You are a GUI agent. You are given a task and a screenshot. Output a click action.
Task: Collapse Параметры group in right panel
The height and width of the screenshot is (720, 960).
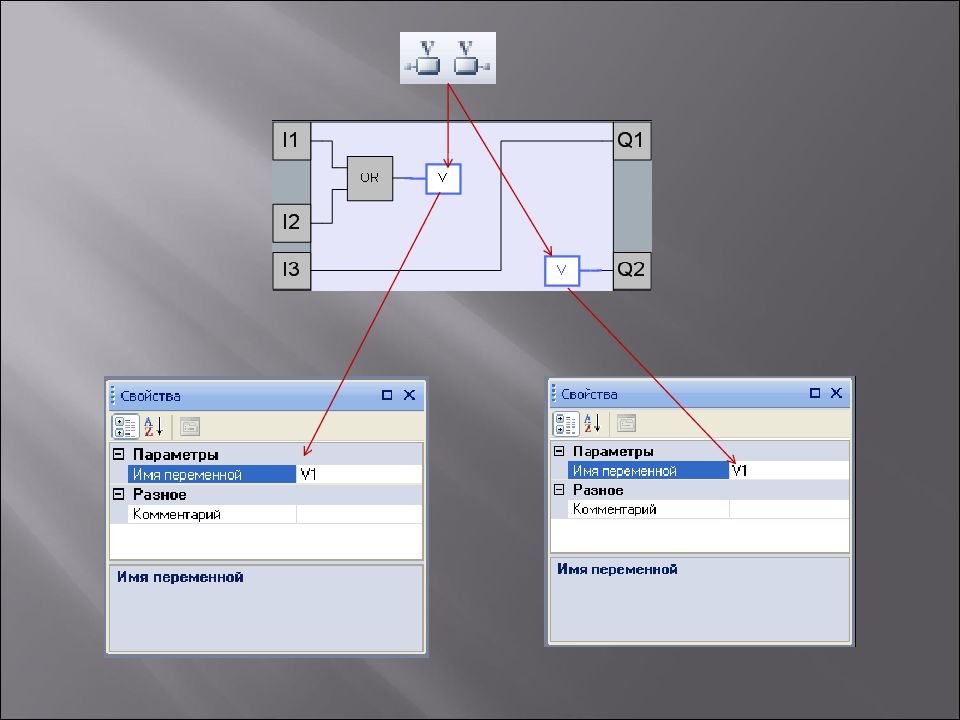(x=559, y=451)
